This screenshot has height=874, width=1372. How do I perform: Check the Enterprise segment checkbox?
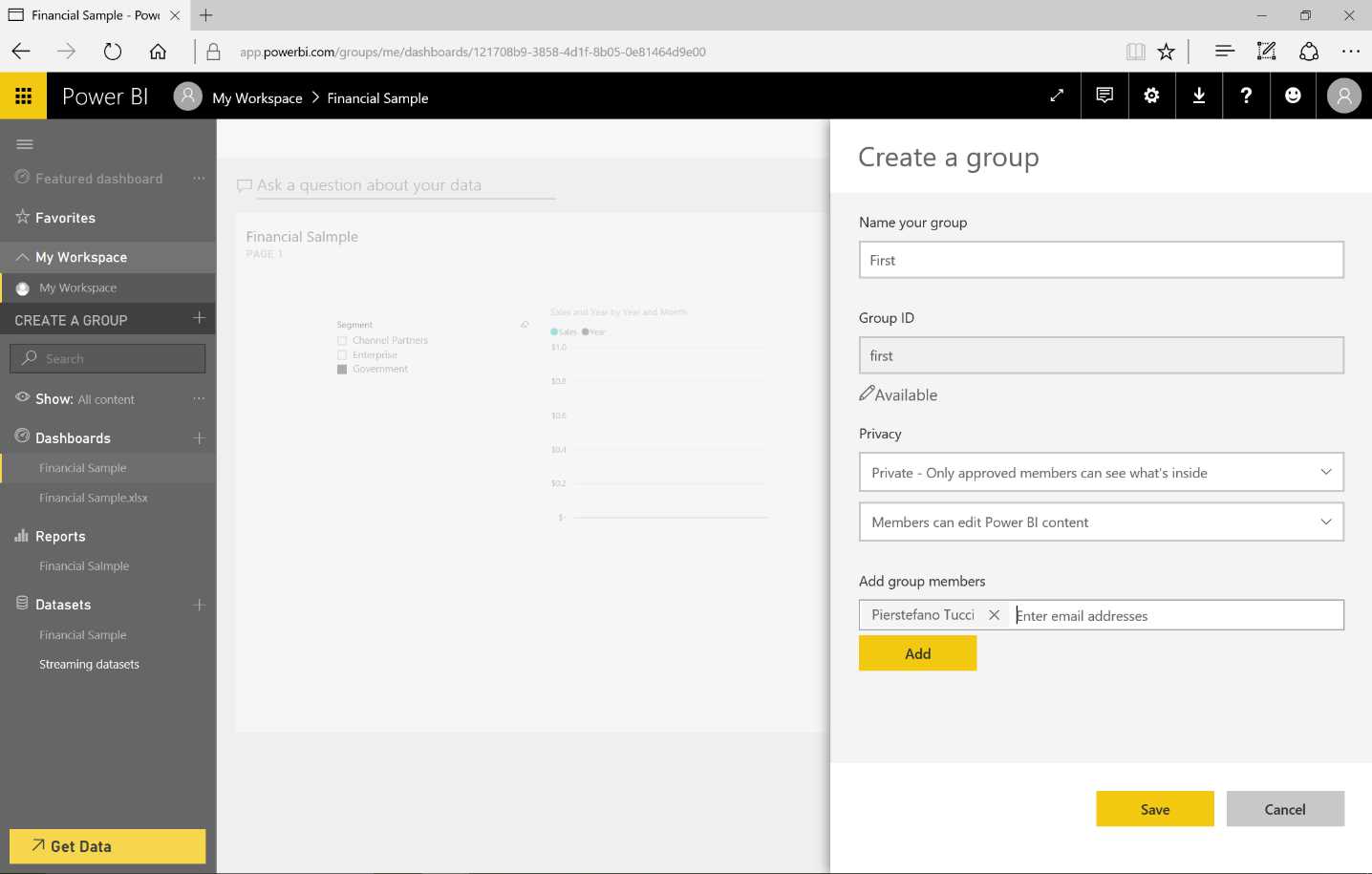tap(342, 354)
